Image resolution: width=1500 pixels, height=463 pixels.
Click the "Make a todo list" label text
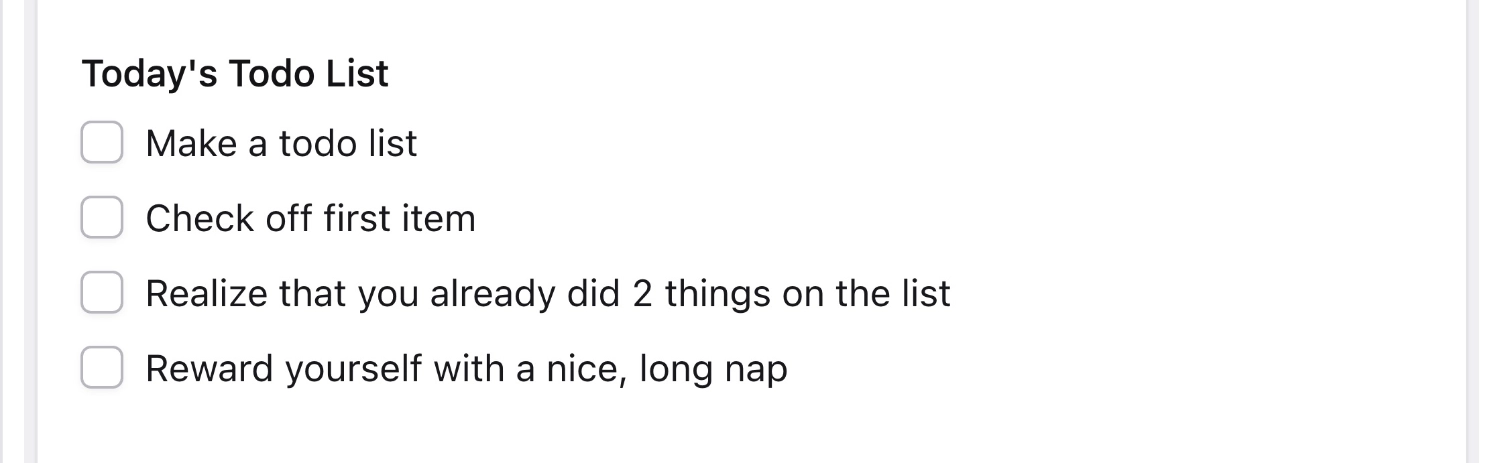tap(281, 144)
